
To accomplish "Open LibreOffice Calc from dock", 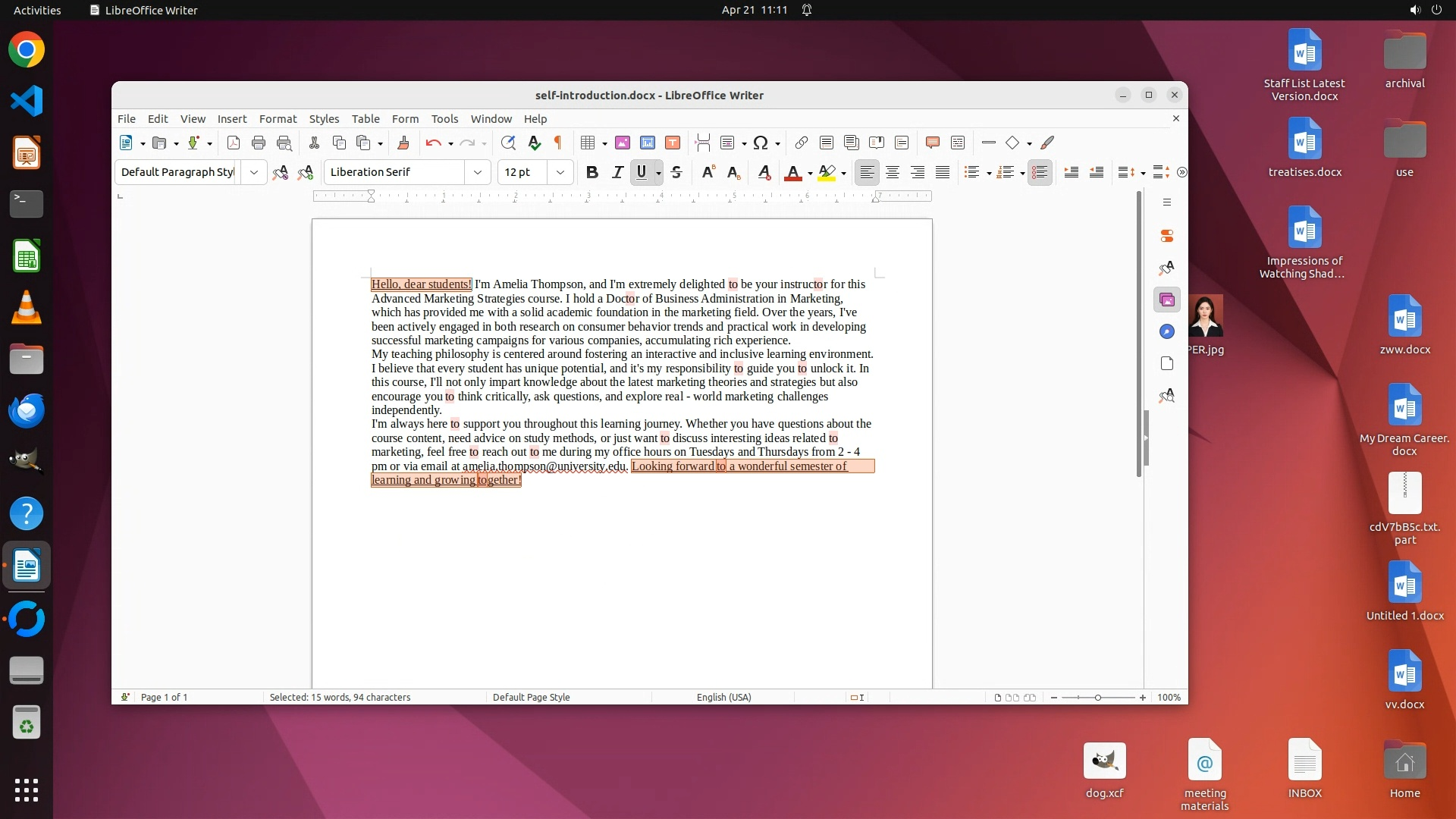I will tap(27, 256).
